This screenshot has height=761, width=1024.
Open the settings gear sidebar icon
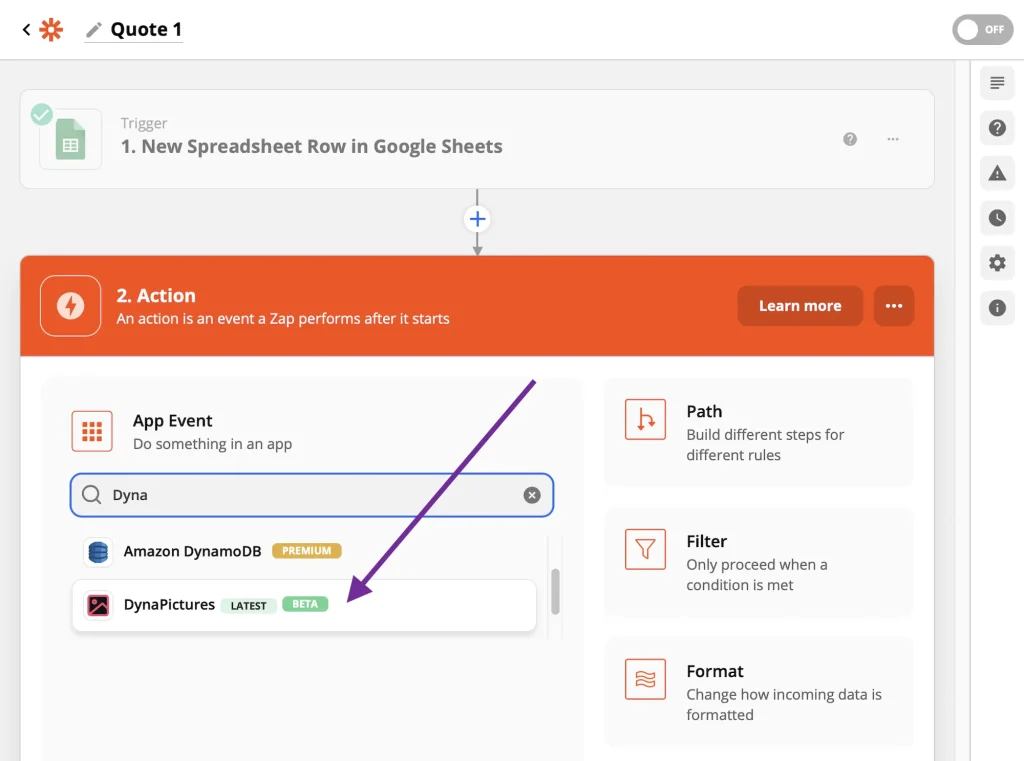[997, 263]
